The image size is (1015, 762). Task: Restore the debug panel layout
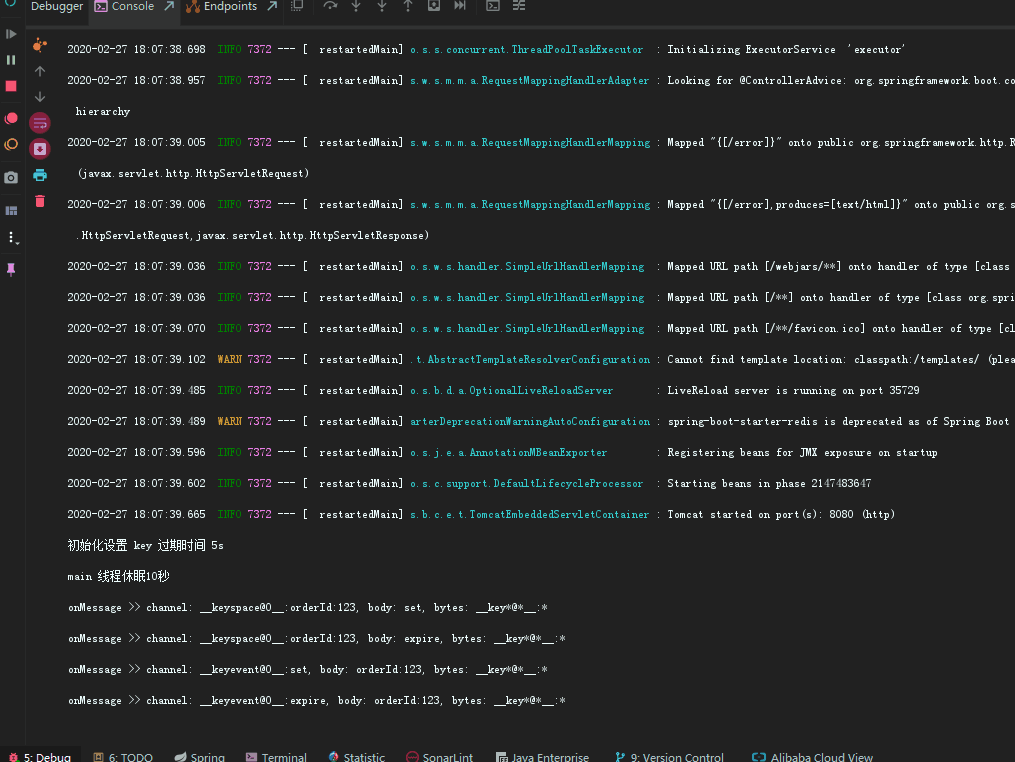(11, 210)
